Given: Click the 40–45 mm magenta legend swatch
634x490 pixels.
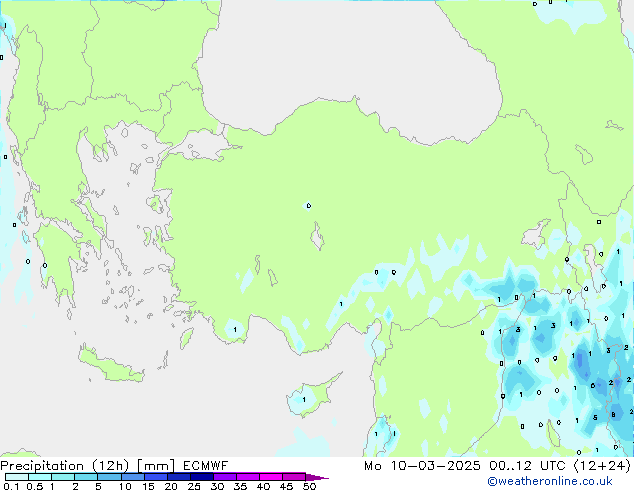Looking at the screenshot, I should point(271,477).
